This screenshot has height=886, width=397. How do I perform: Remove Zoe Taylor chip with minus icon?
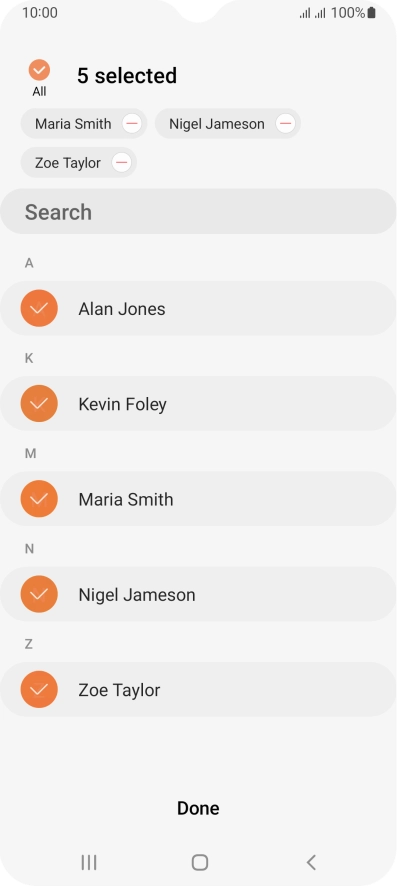coord(121,163)
